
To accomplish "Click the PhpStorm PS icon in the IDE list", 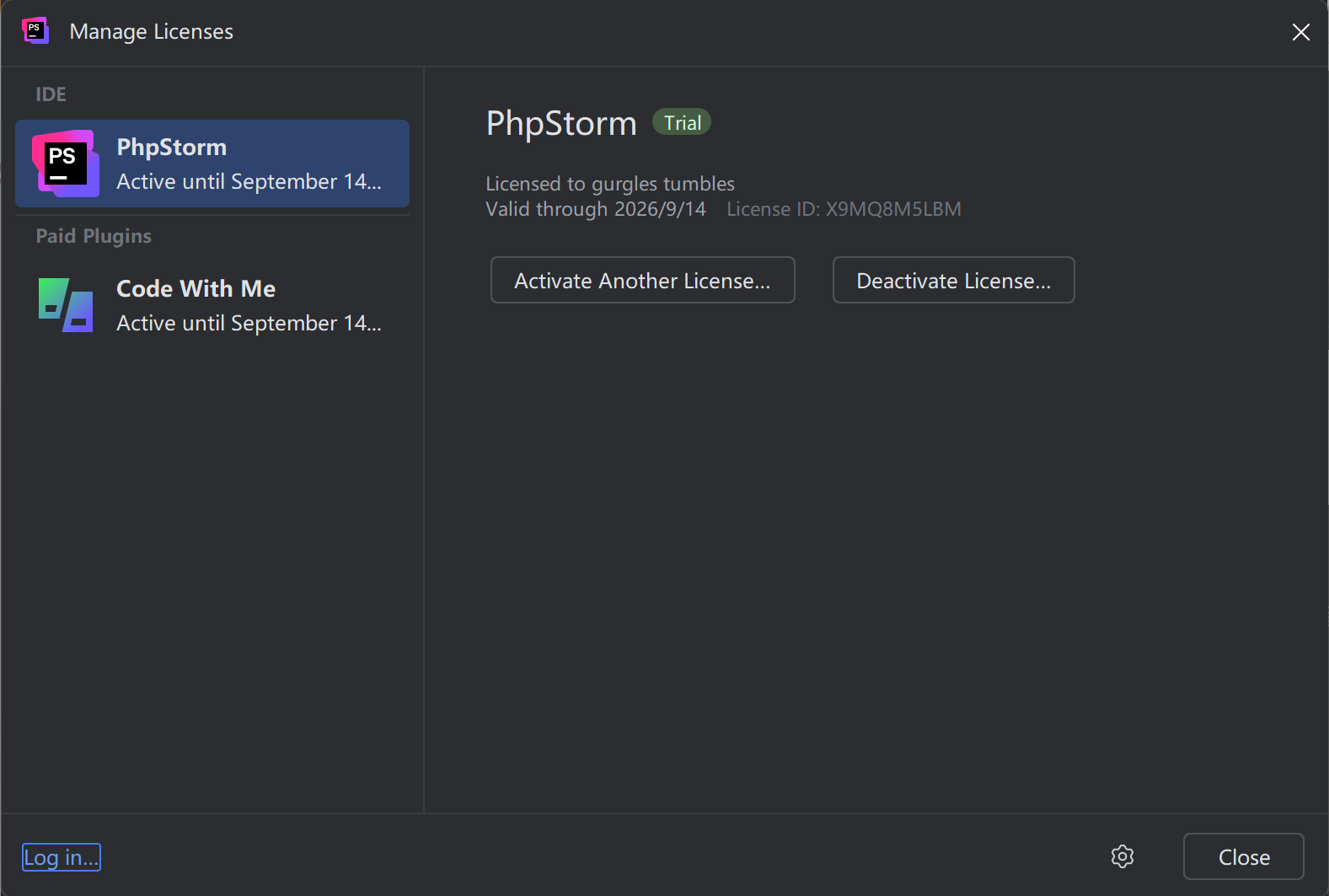I will tap(65, 164).
